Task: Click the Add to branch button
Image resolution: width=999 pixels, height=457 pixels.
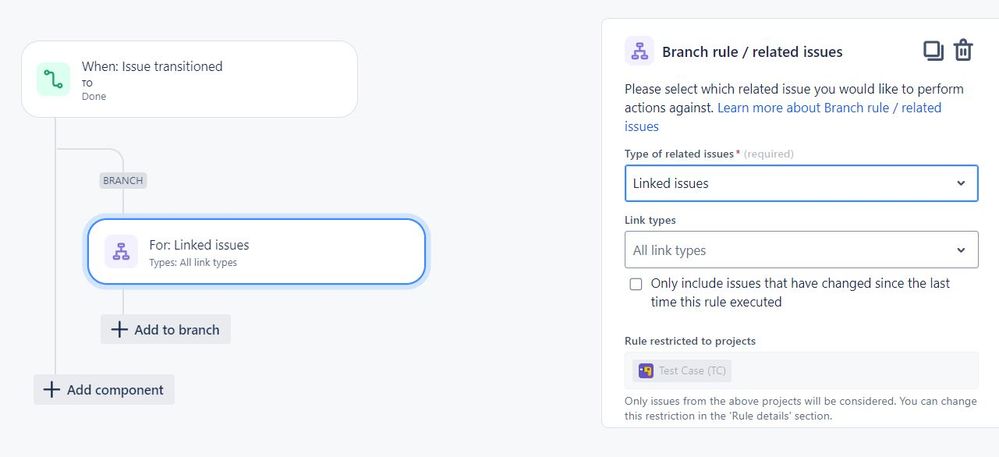Action: pyautogui.click(x=166, y=330)
